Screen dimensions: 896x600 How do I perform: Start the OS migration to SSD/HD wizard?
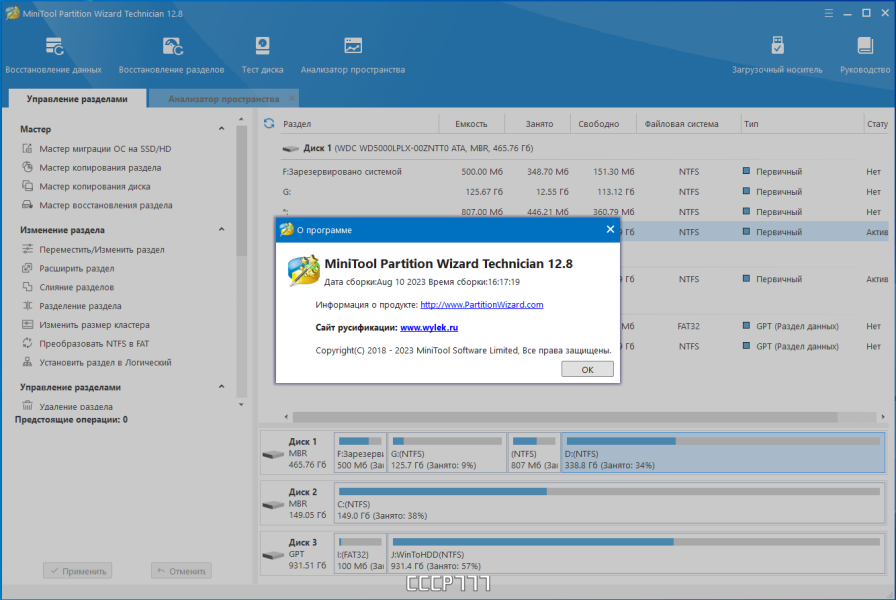tap(105, 149)
